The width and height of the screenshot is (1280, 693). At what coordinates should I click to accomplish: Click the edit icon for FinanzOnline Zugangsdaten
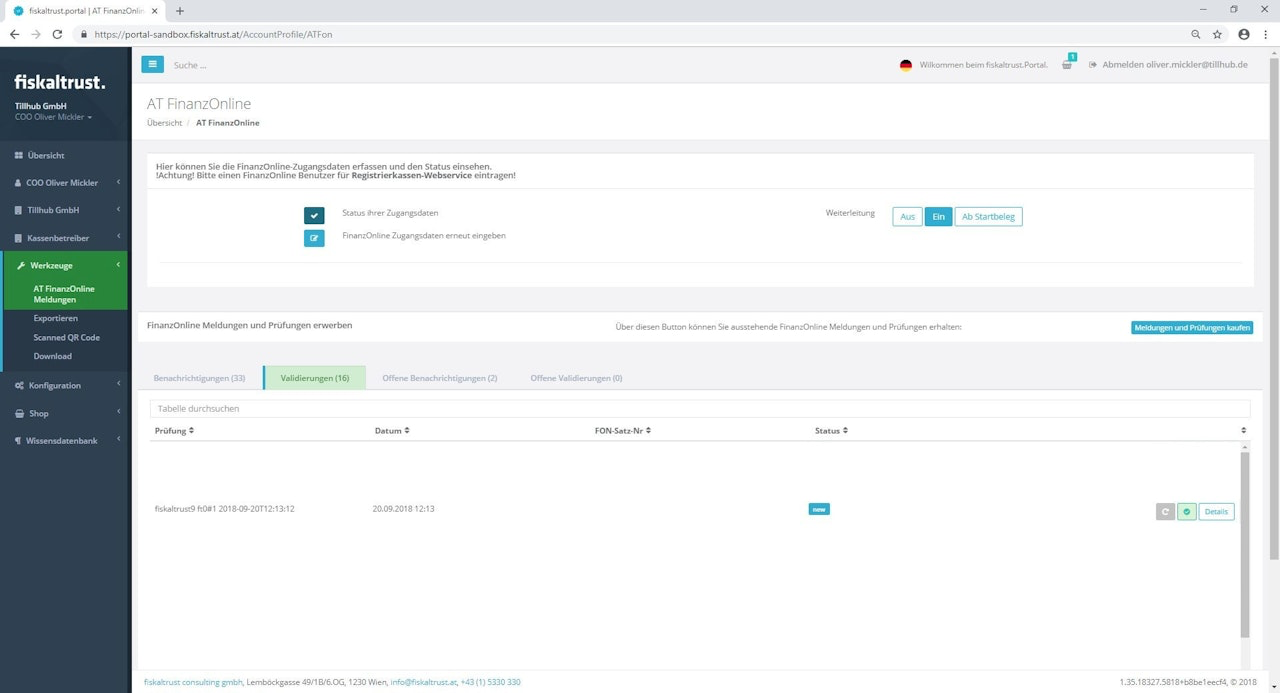click(x=314, y=238)
